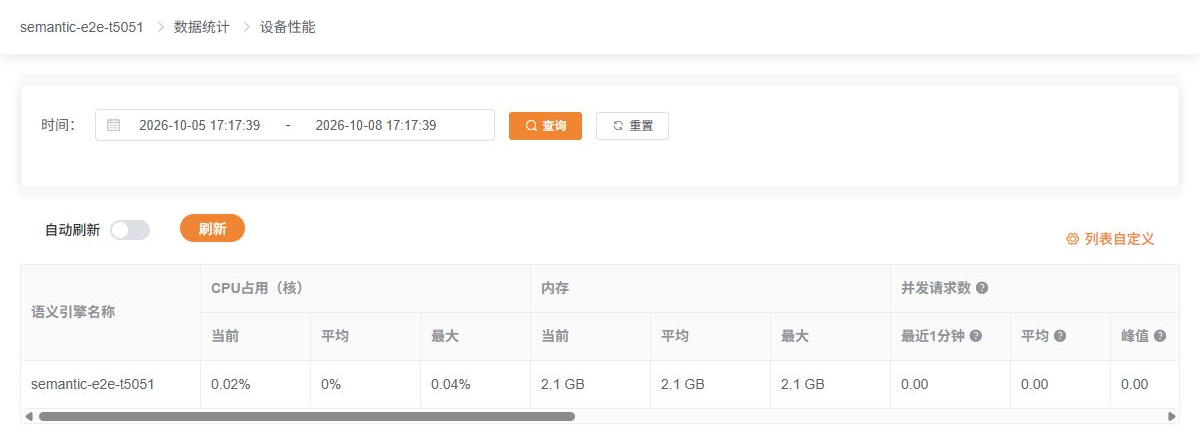This screenshot has height=445, width=1200.
Task: Click the help icon beside 并发请求数
Action: [982, 288]
